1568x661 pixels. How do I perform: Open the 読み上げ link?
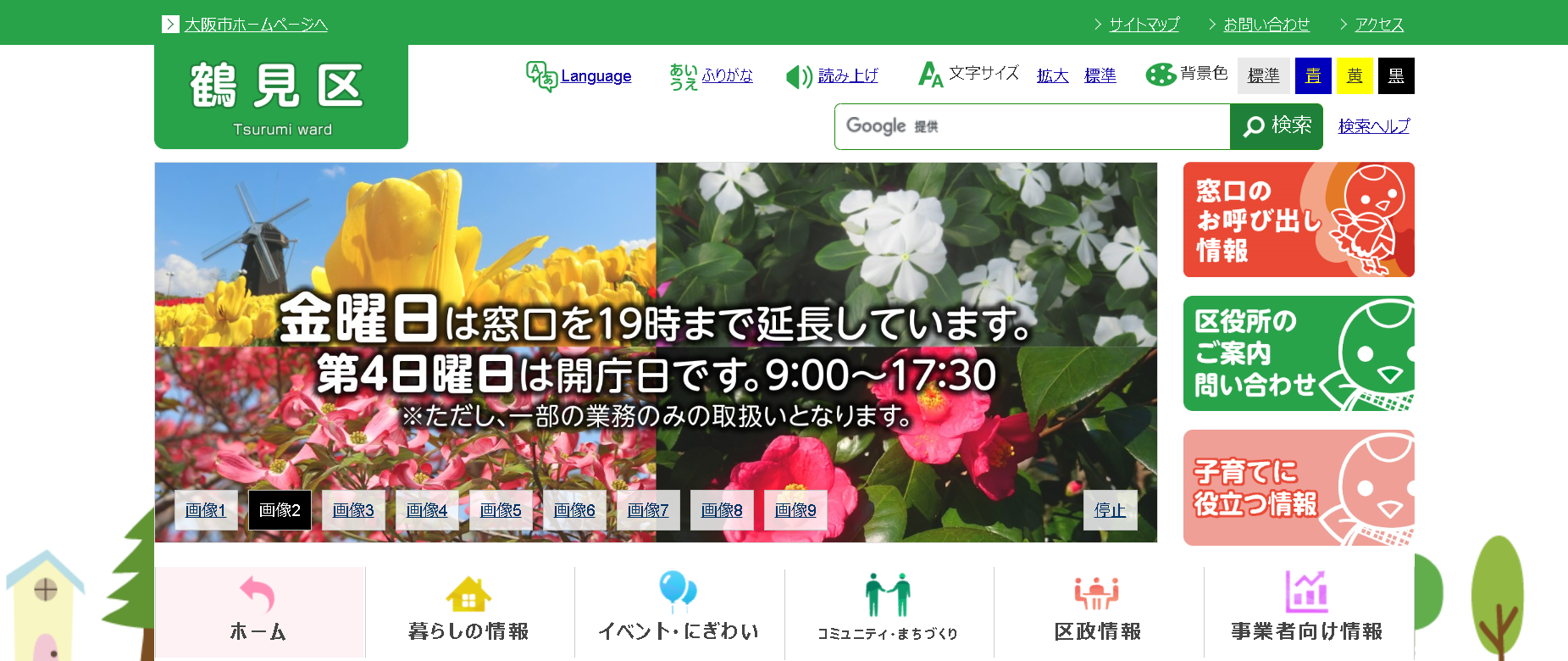848,76
